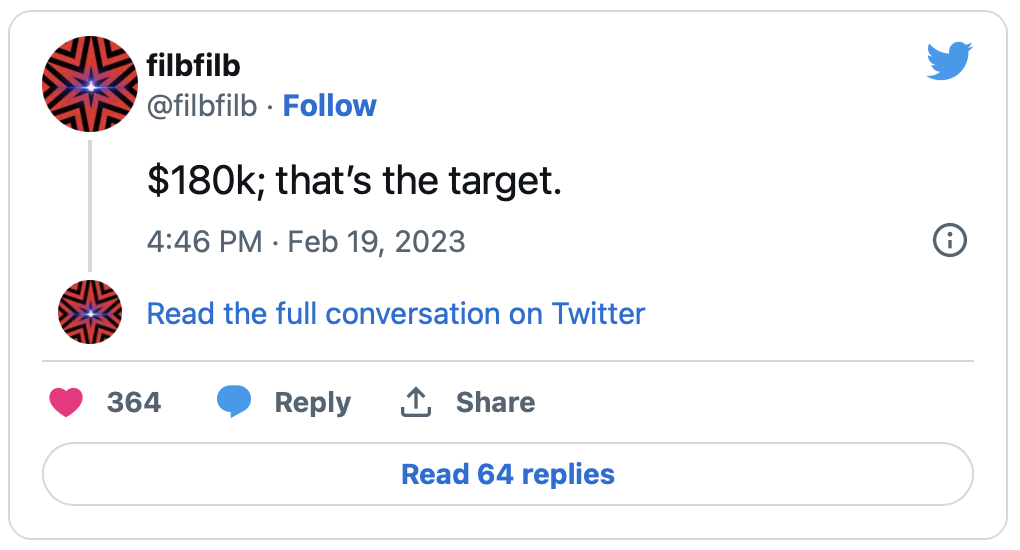Click the 364 likes count
Image resolution: width=1020 pixels, height=550 pixels.
coord(134,402)
